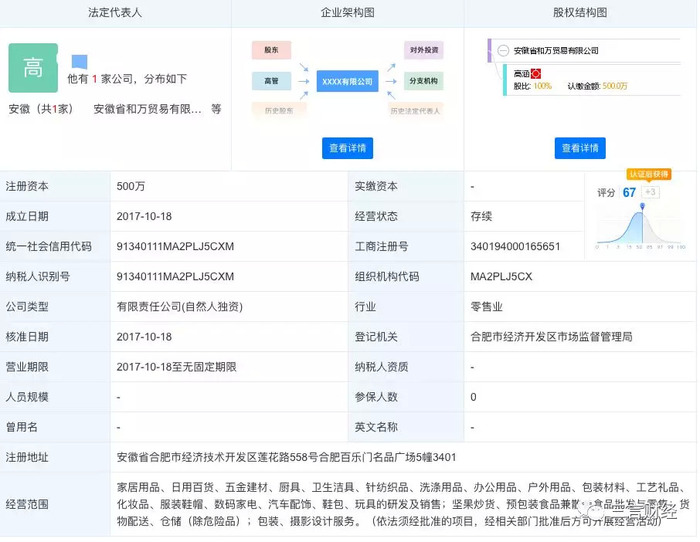The width and height of the screenshot is (700, 542).
Task: Click the 企业架构图 section header
Action: point(347,13)
